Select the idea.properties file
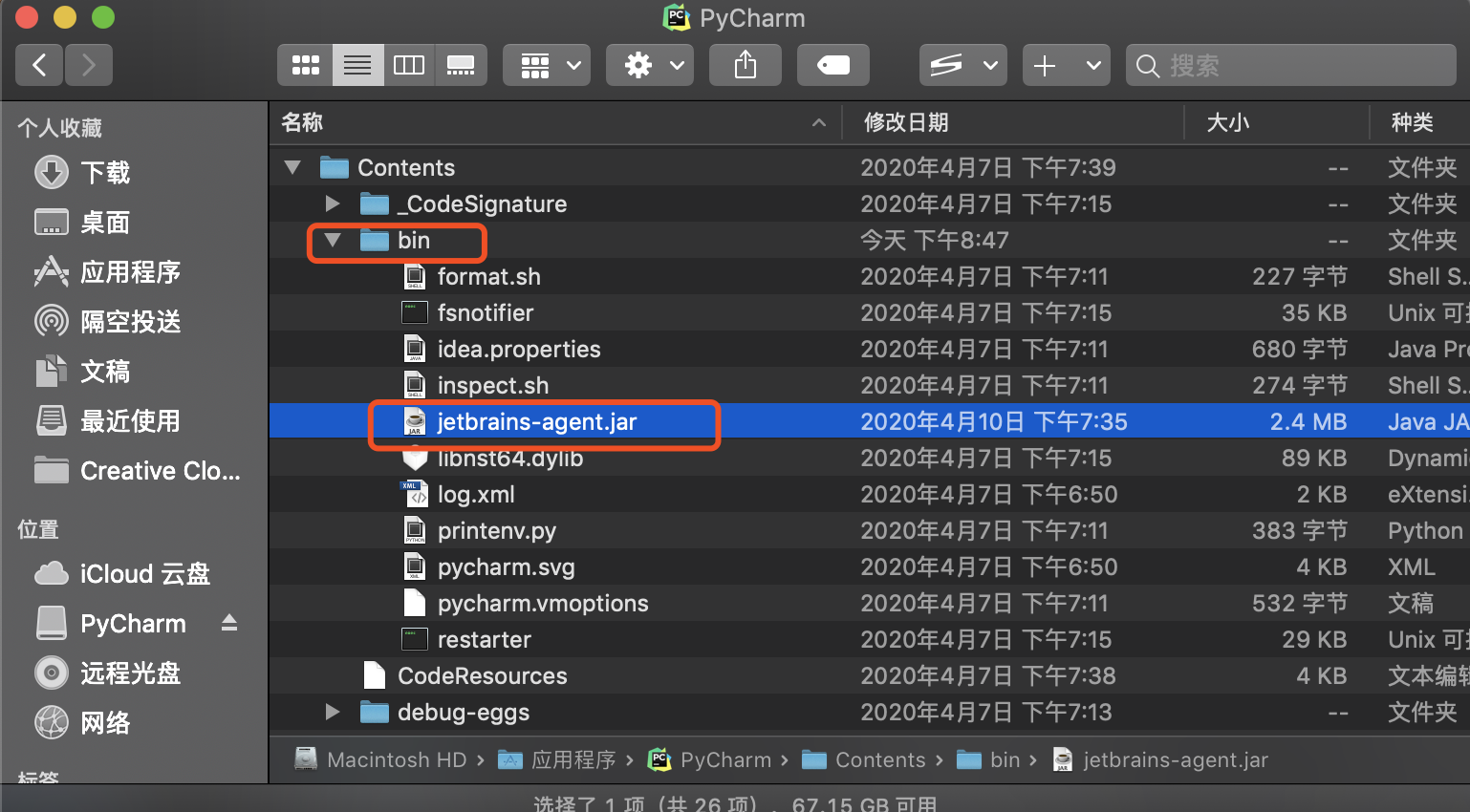1470x812 pixels. pos(870,350)
